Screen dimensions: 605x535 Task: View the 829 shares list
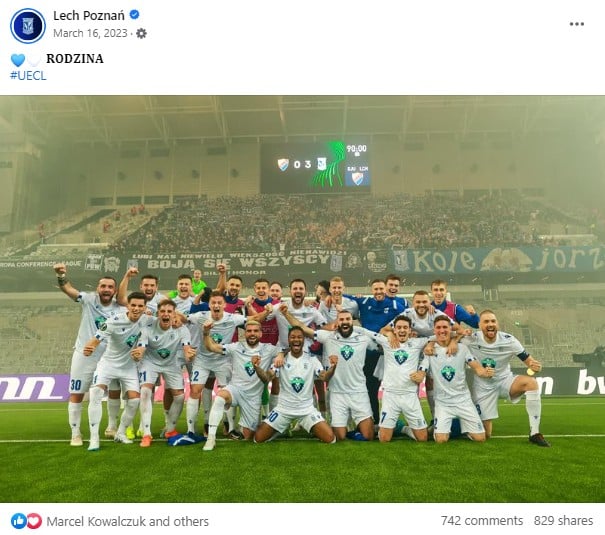(x=563, y=521)
